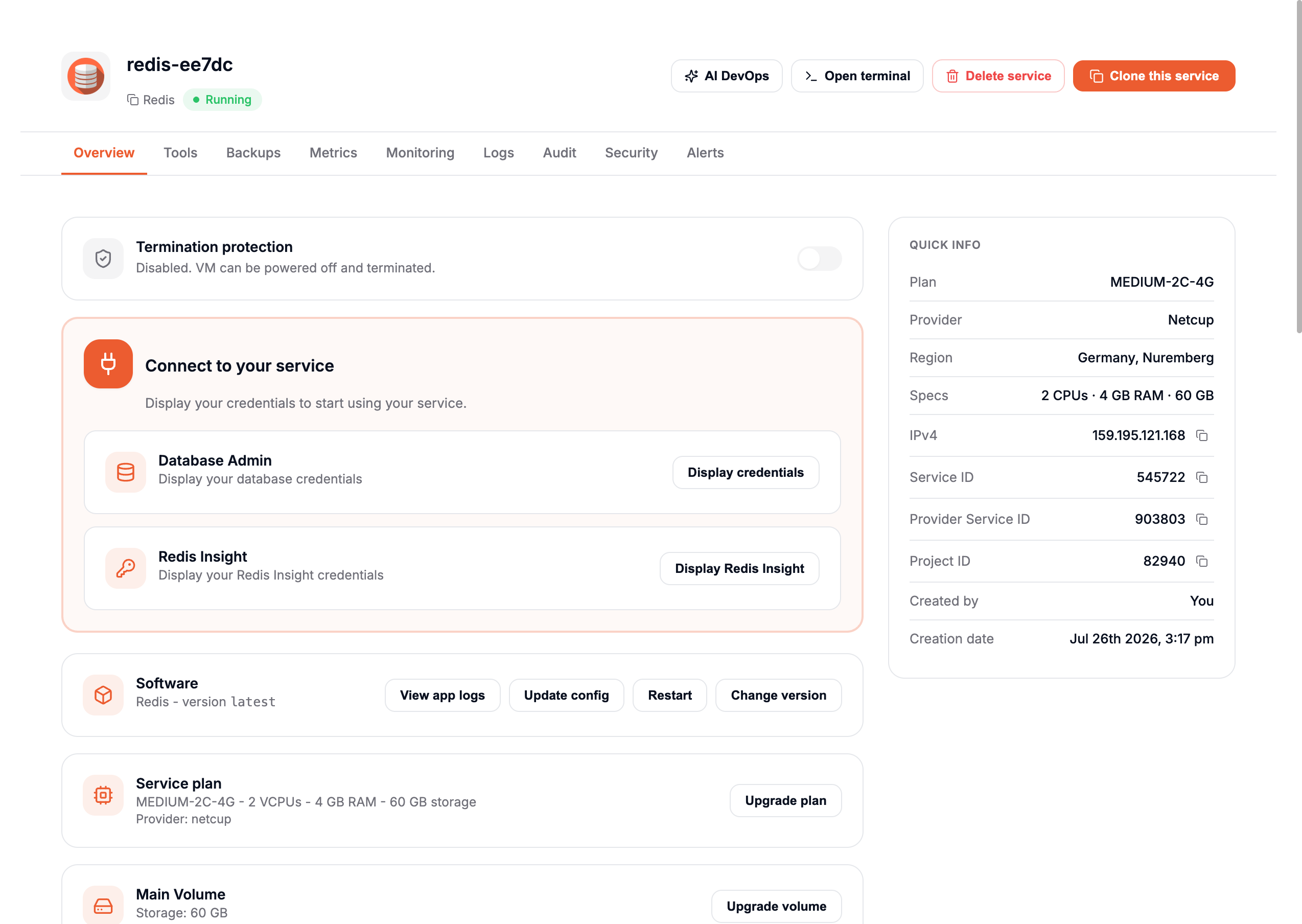Copy the Provider Service ID 903803

pos(1201,519)
